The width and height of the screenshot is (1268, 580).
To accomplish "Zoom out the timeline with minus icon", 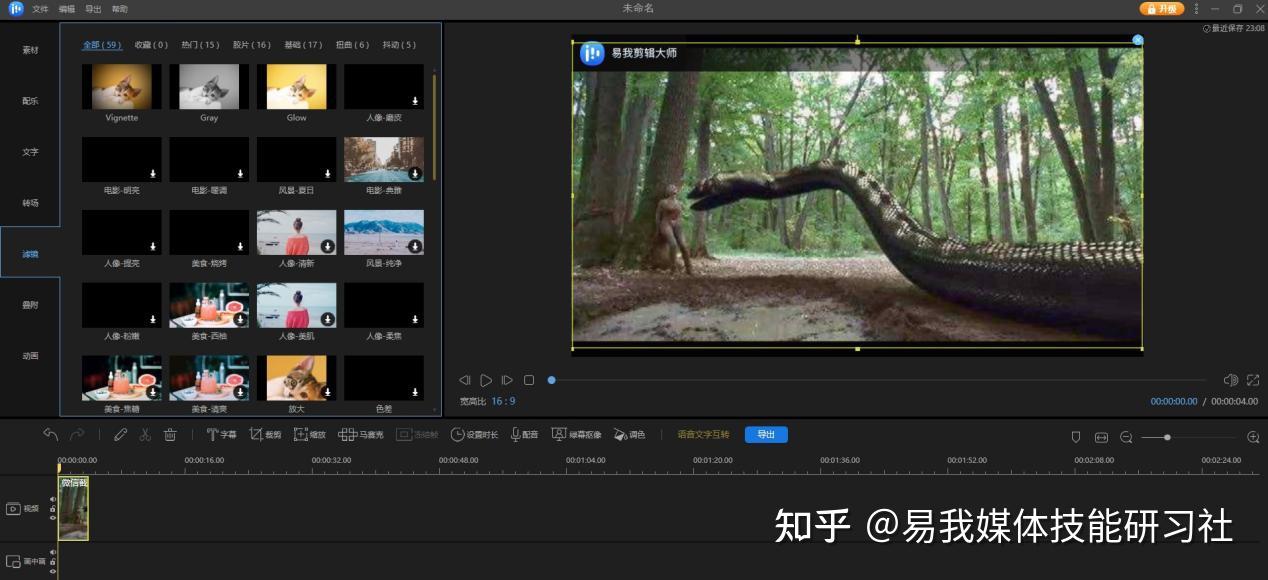I will coord(1126,437).
